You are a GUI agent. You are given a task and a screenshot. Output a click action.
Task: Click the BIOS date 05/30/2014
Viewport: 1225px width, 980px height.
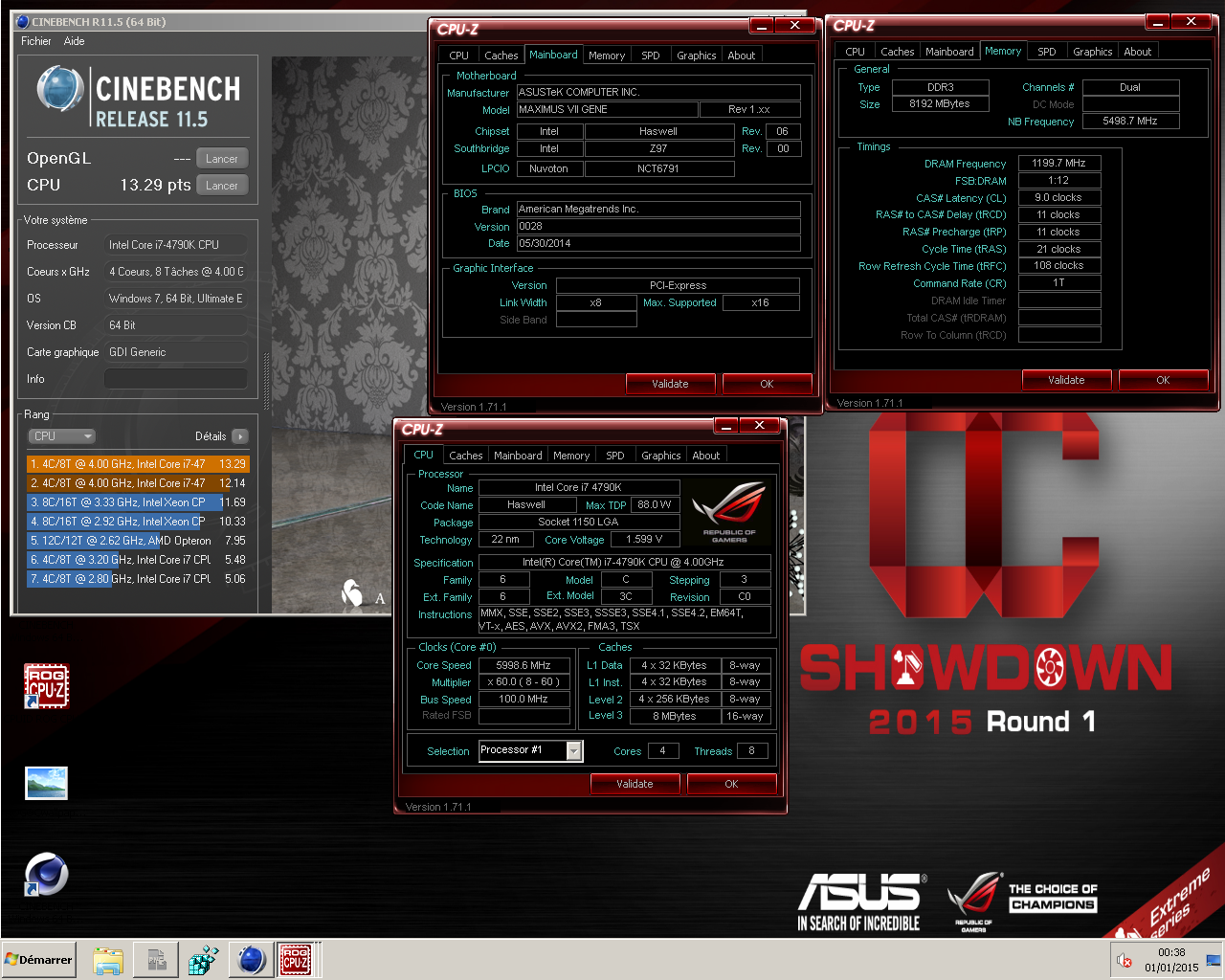click(658, 244)
